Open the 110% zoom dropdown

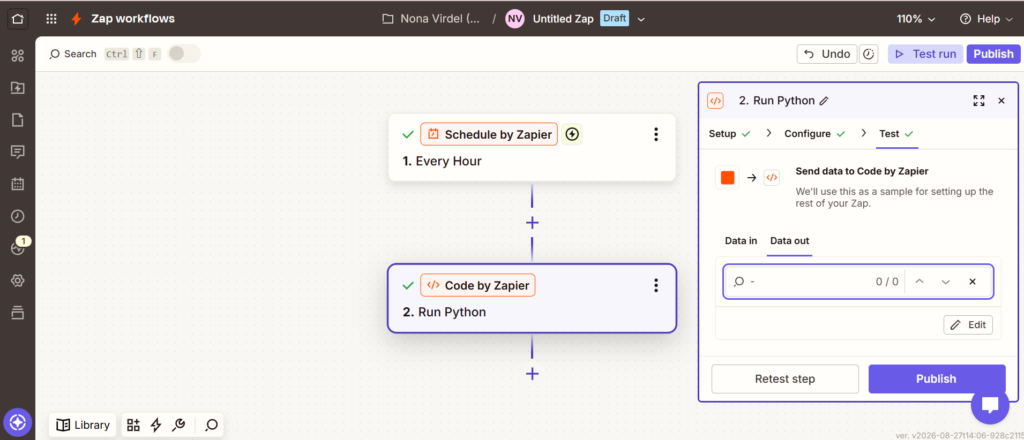point(916,19)
